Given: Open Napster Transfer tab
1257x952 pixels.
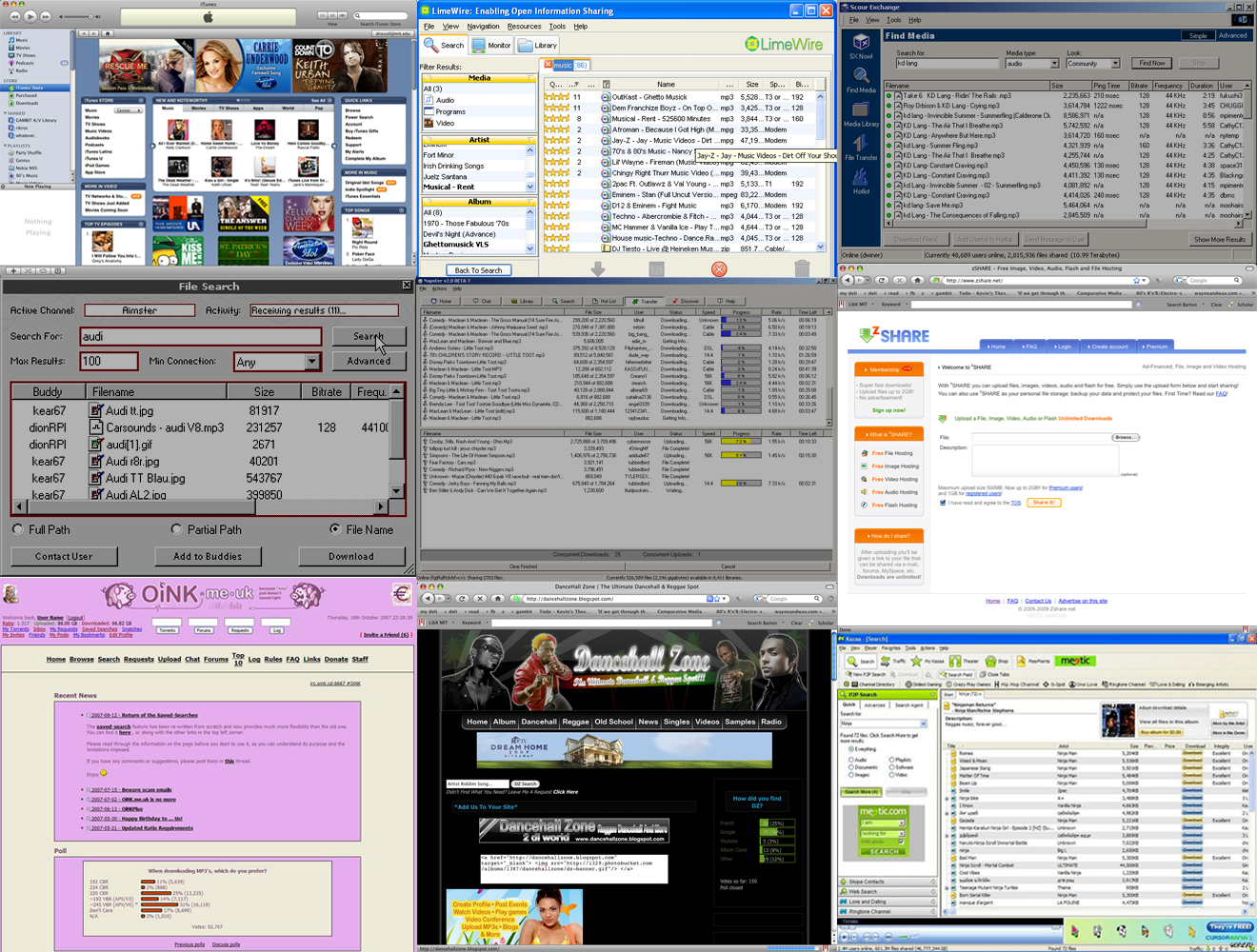Looking at the screenshot, I should (645, 301).
